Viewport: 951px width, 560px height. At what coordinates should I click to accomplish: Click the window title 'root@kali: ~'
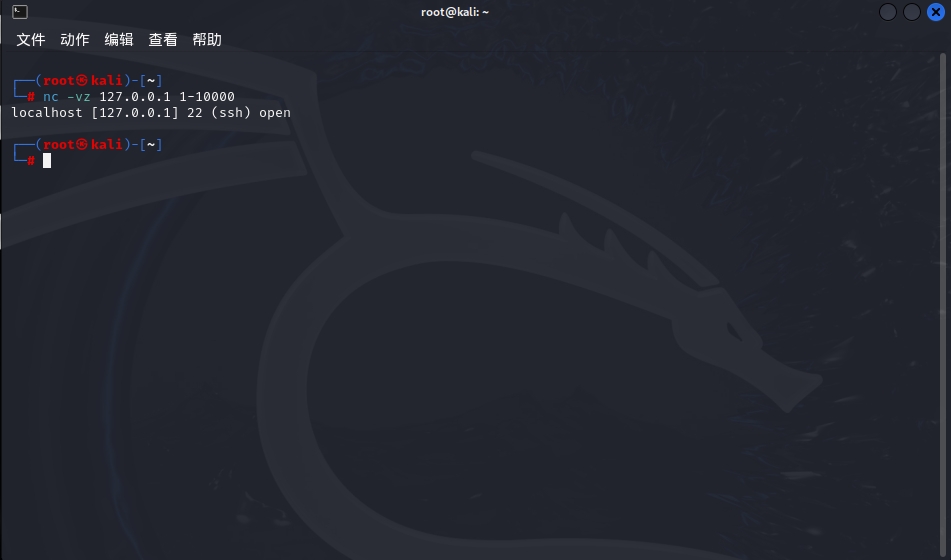[455, 12]
